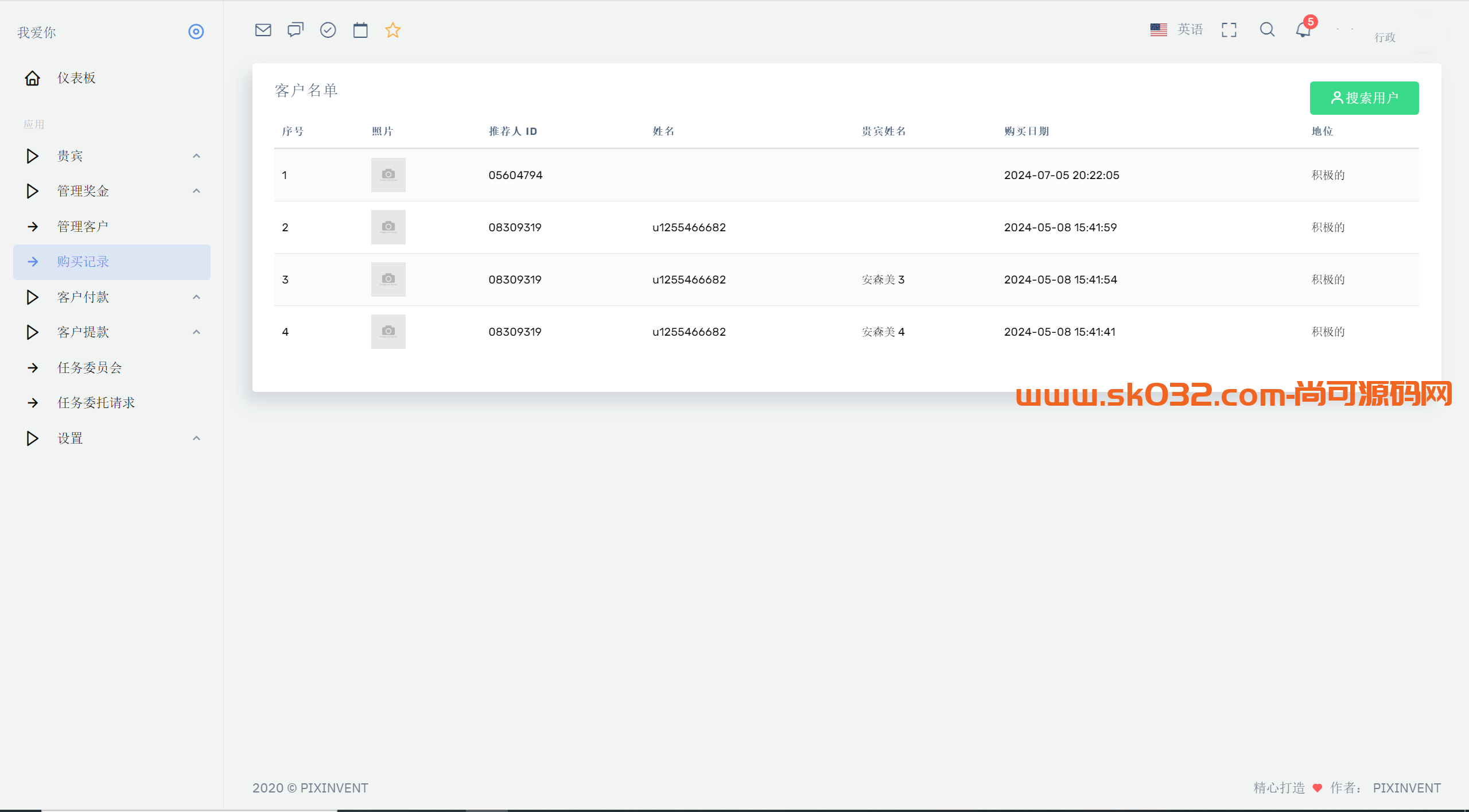Toggle the sidebar collapse circle icon
This screenshot has height=812, width=1469.
tap(196, 32)
